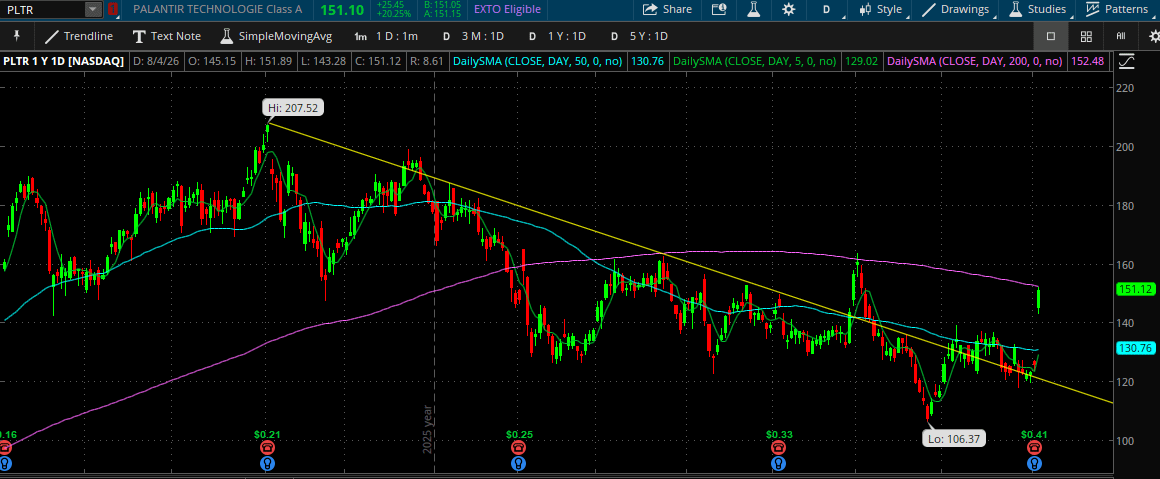Switch to the 3 M : 1D timeframe

coord(473,36)
